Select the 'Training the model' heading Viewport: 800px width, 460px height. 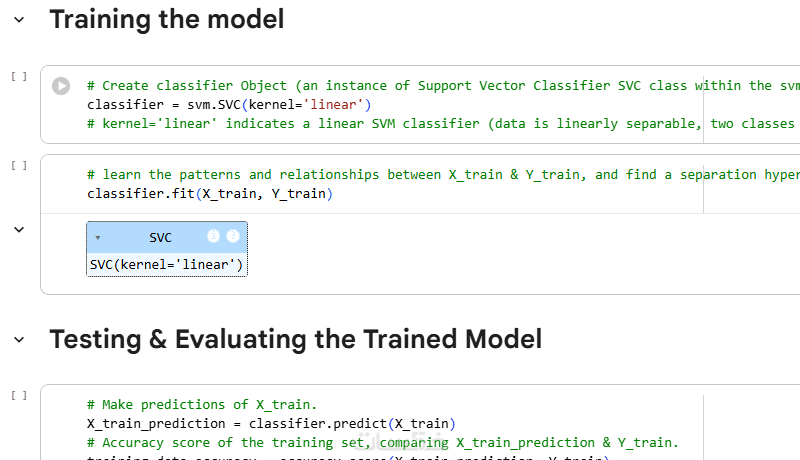(x=166, y=19)
